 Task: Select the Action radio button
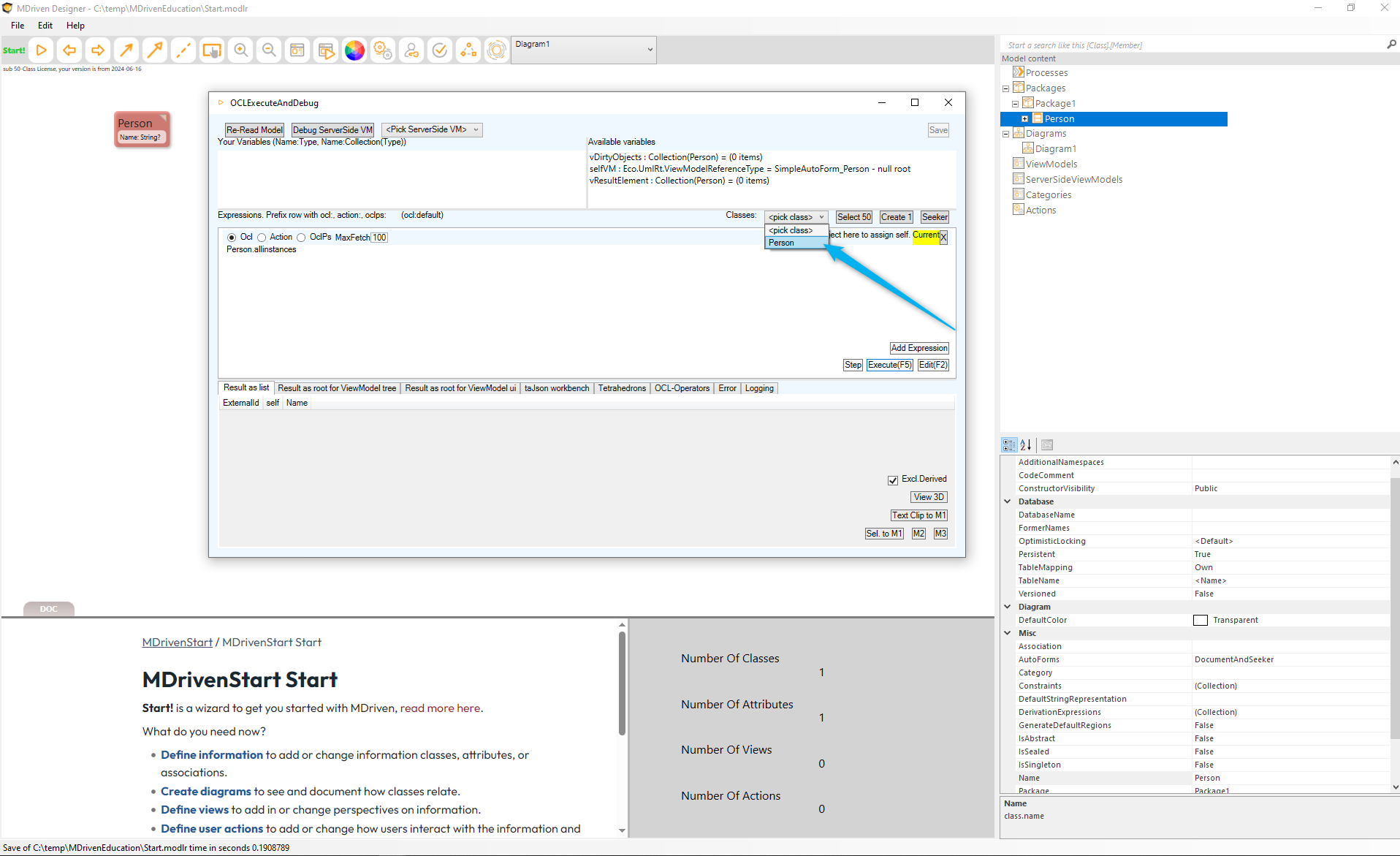[262, 238]
